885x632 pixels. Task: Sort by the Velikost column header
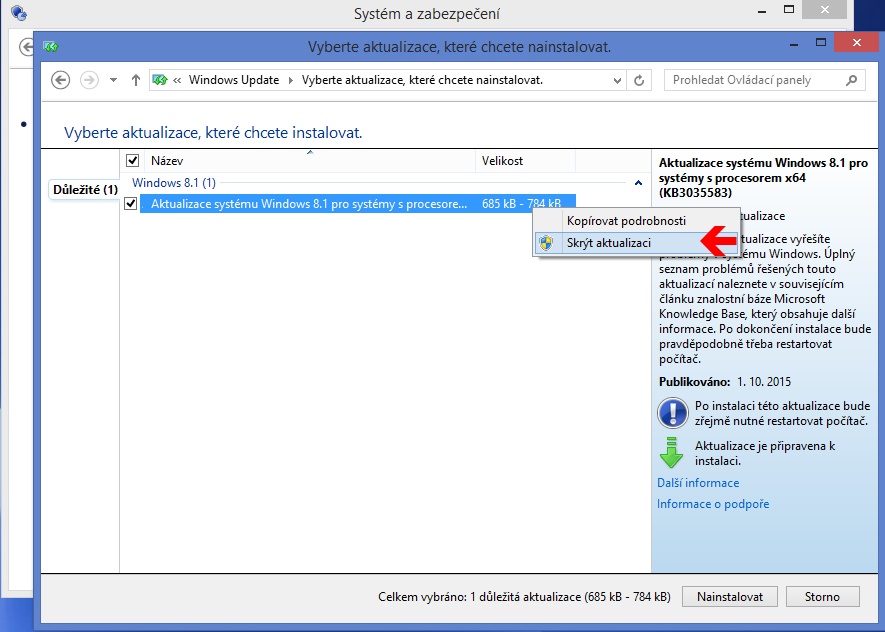[502, 160]
